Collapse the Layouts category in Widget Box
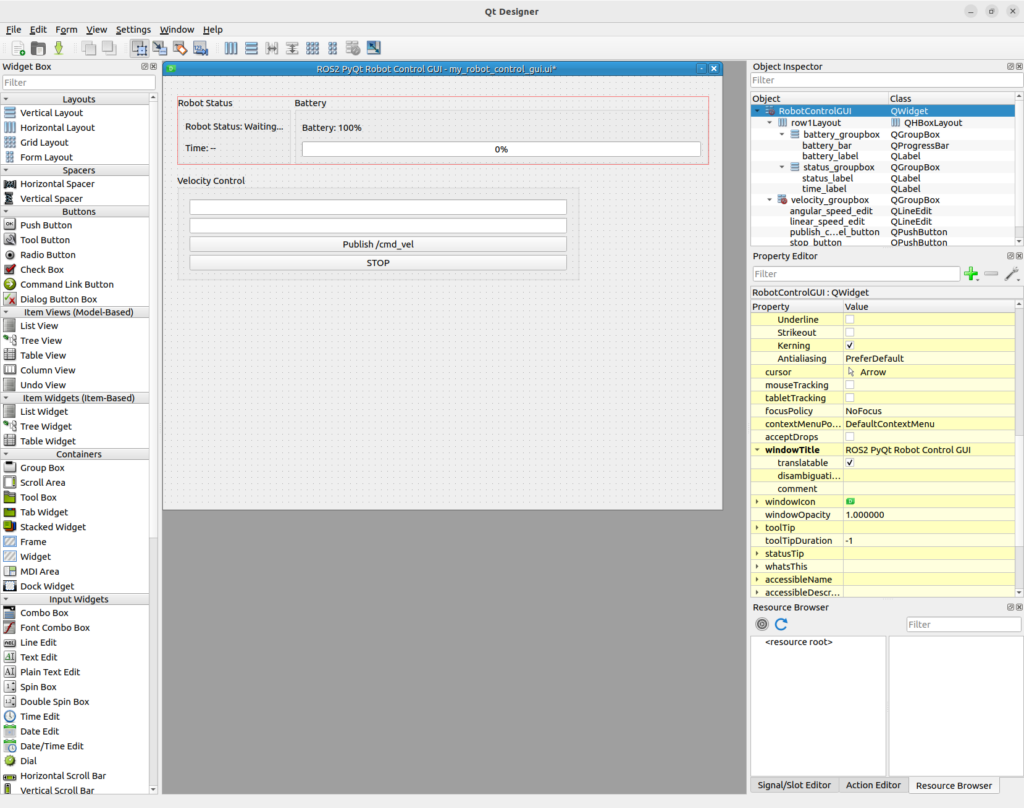1024x808 pixels. [x=6, y=99]
